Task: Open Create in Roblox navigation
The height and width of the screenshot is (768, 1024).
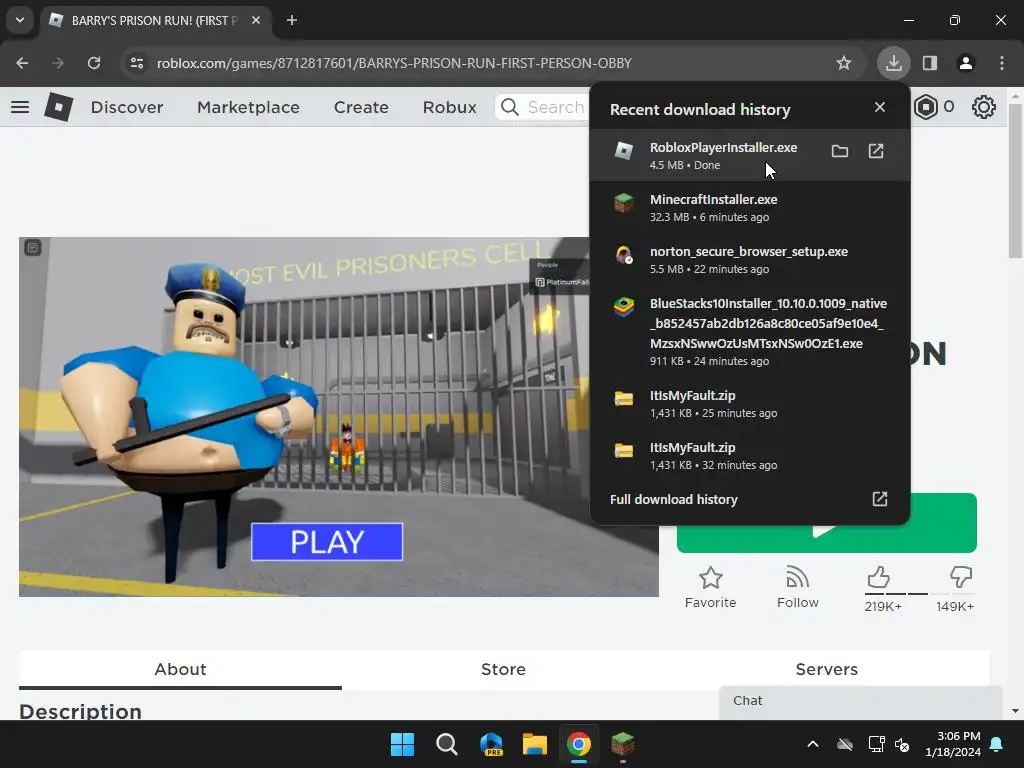Action: coord(361,107)
